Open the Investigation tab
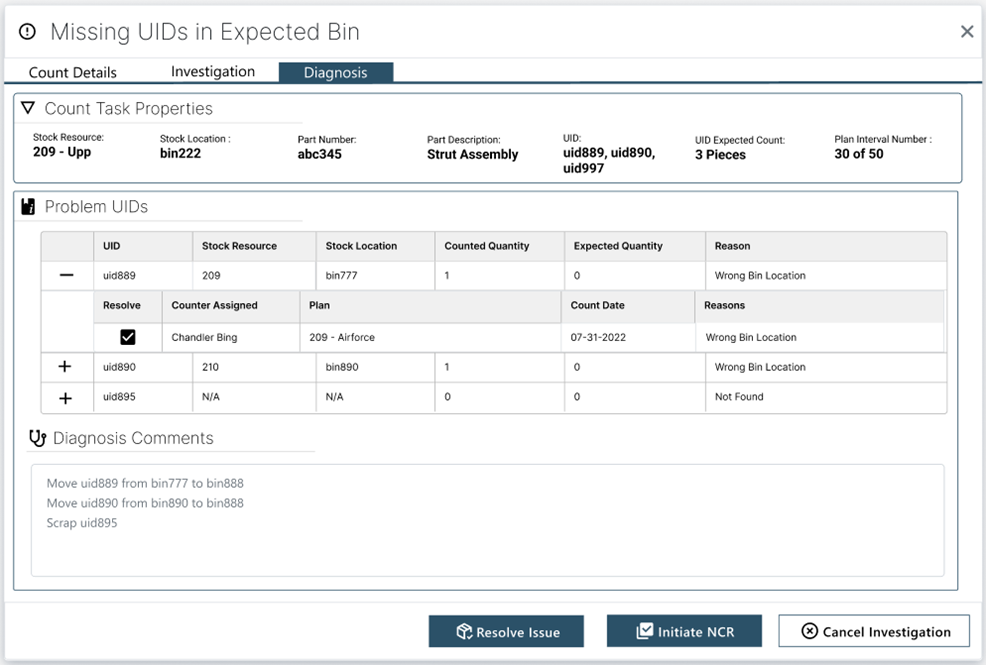This screenshot has width=986, height=665. coord(212,71)
